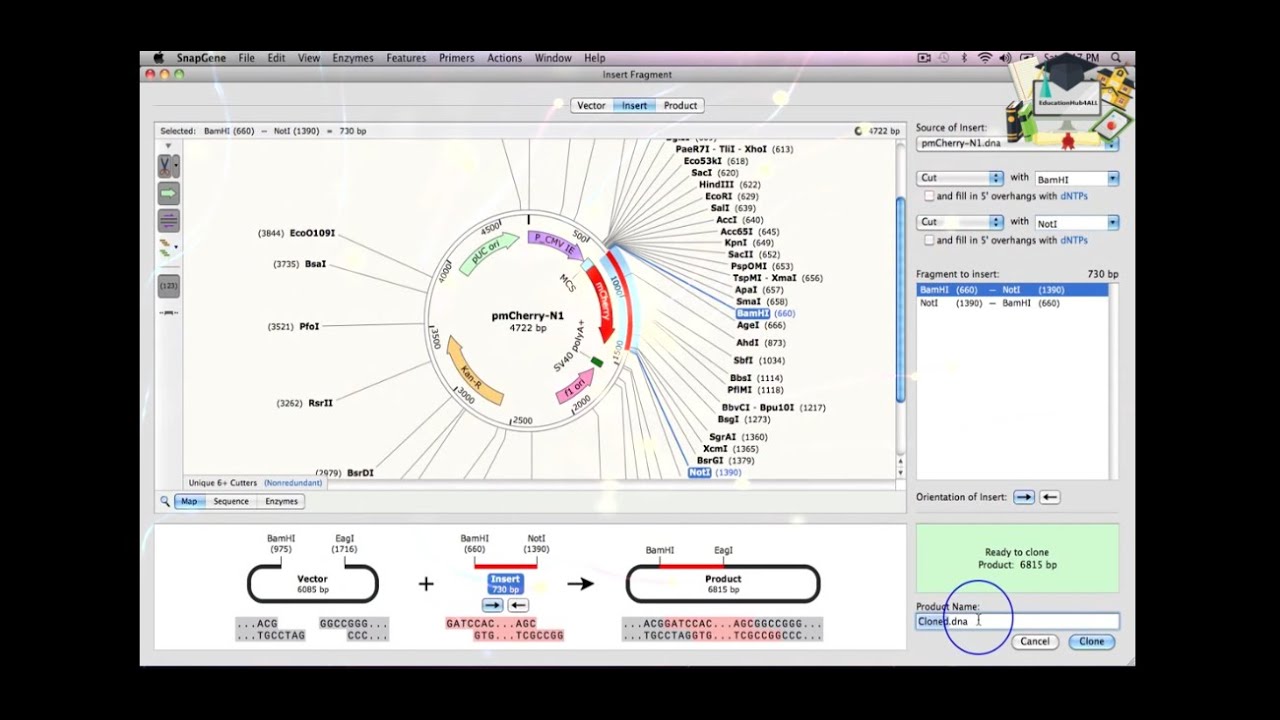The image size is (1280, 720).
Task: Set insert orientation to forward arrow
Action: click(1024, 497)
